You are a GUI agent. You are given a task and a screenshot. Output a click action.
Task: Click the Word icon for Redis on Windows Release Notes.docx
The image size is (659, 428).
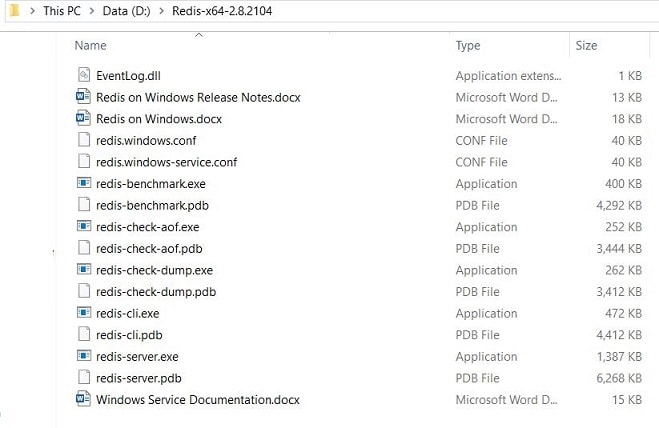(x=83, y=97)
